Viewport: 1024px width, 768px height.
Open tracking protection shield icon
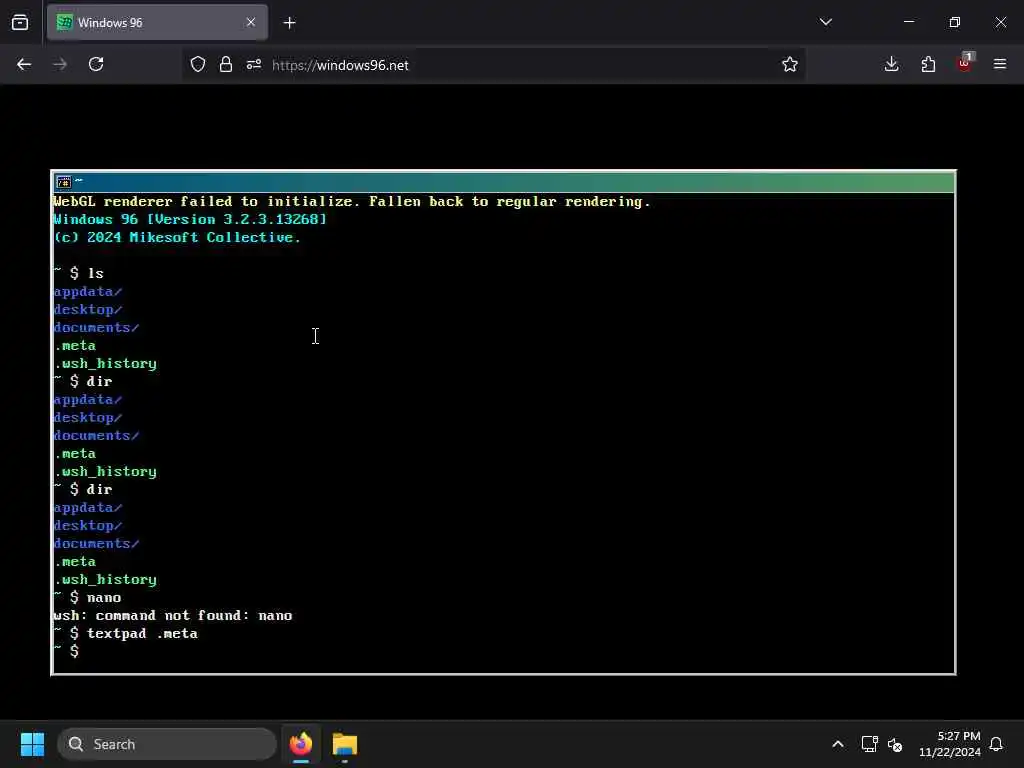click(x=198, y=64)
